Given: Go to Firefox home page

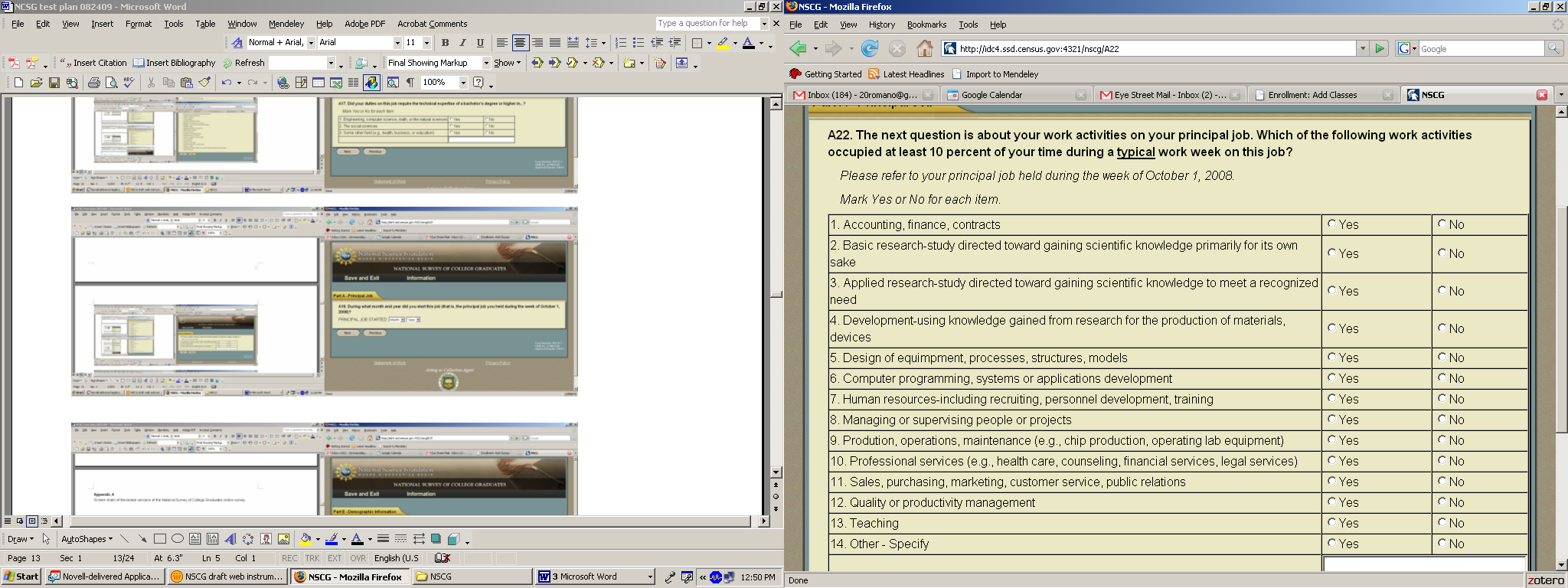Looking at the screenshot, I should pos(925,49).
